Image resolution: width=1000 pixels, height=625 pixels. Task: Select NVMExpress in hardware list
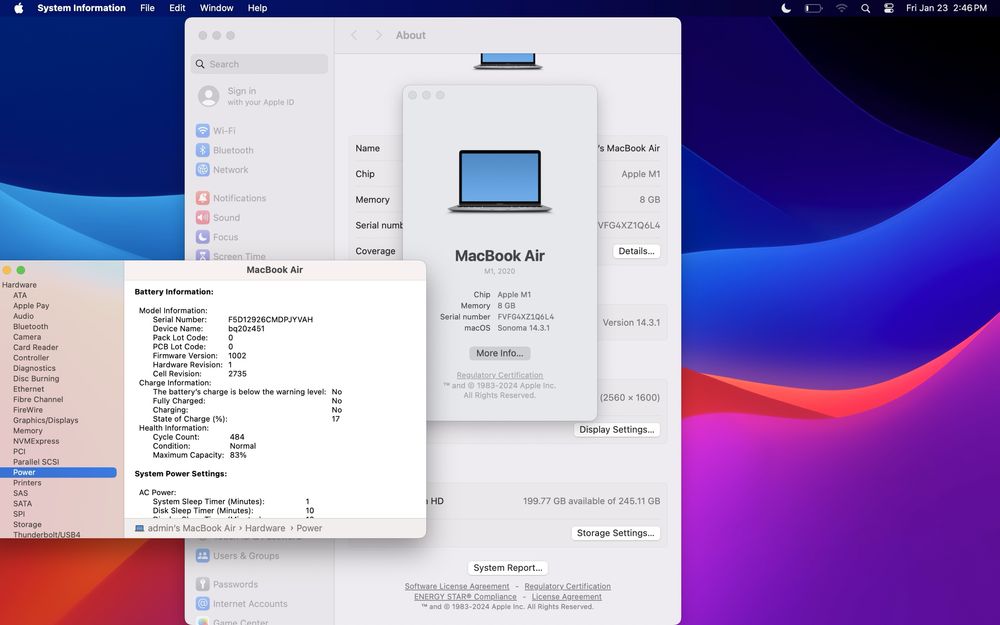[x=36, y=441]
